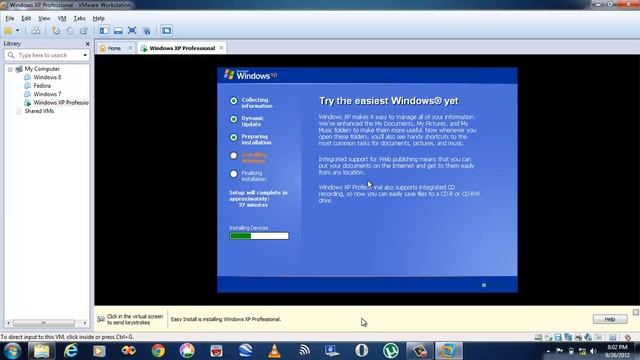The width and height of the screenshot is (640, 360).
Task: Dismiss the Easy Install message bar
Action: tap(636, 312)
